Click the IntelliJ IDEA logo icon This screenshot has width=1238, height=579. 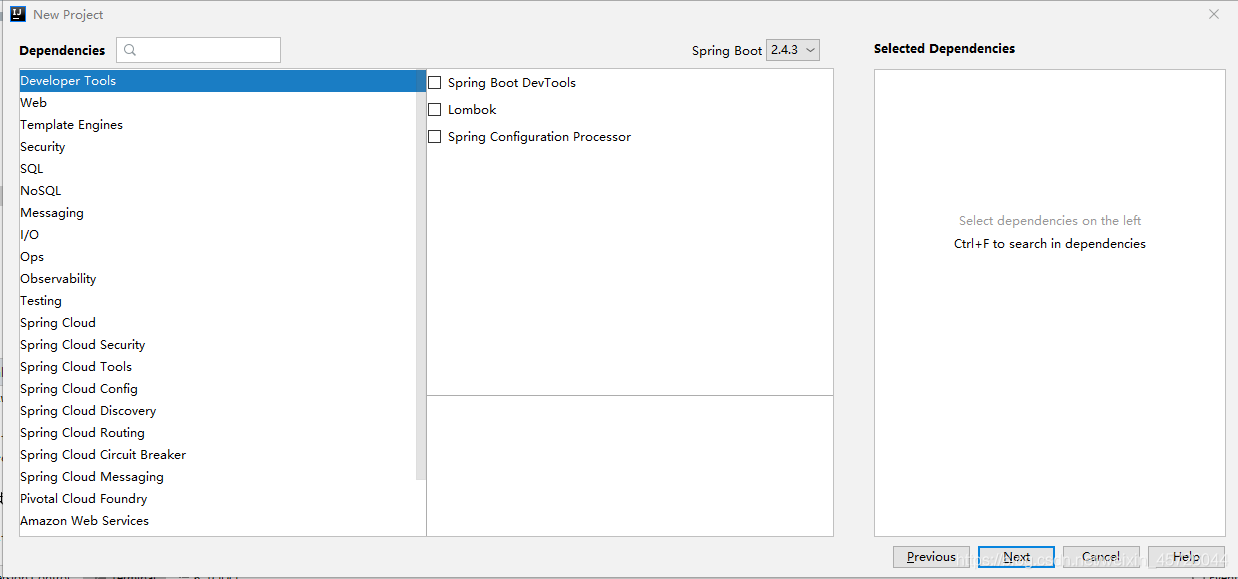17,14
